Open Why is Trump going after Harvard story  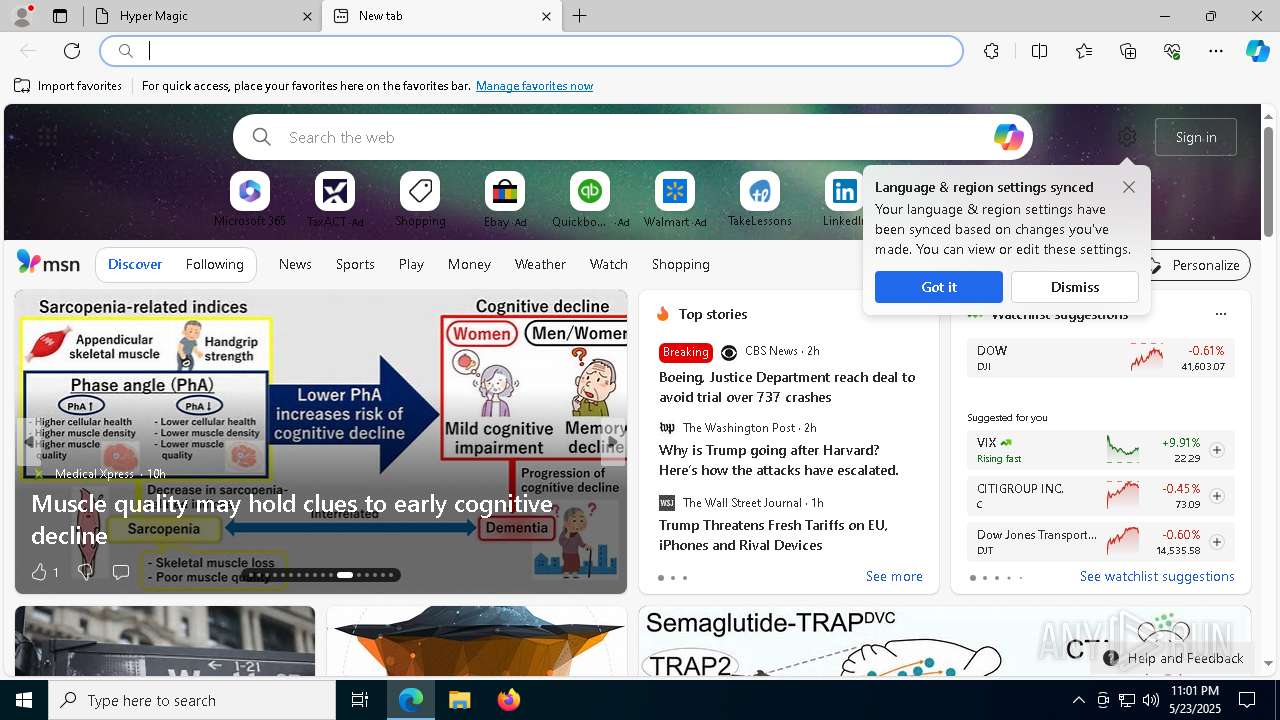click(779, 460)
